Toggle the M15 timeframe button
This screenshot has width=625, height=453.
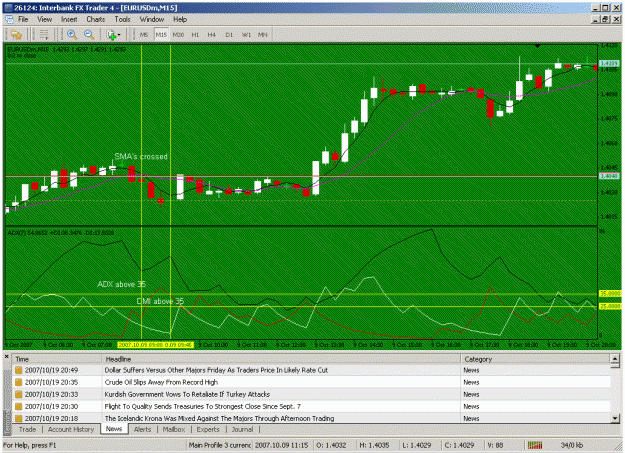coord(161,35)
